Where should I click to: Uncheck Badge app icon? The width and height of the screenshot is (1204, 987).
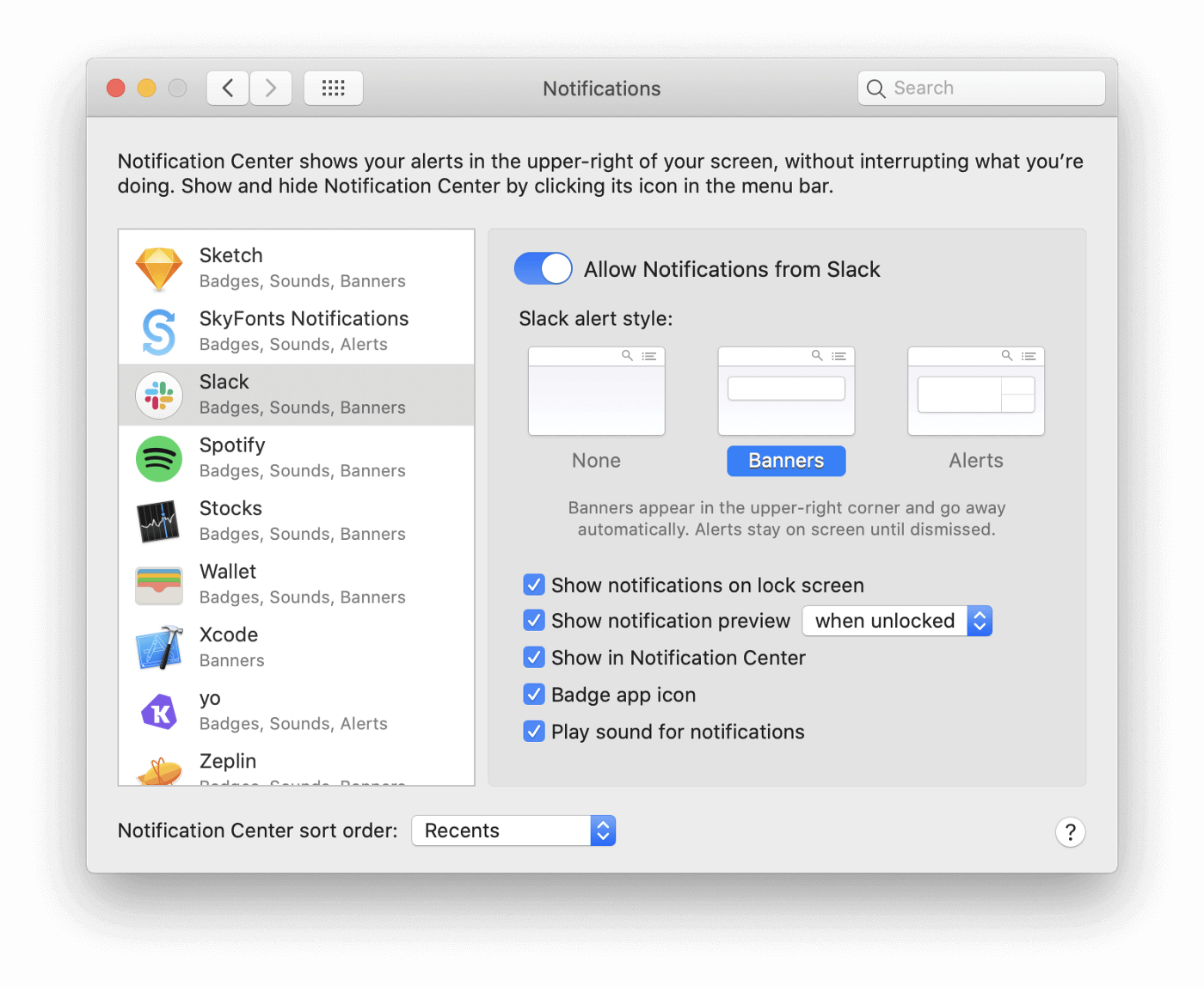click(x=534, y=695)
